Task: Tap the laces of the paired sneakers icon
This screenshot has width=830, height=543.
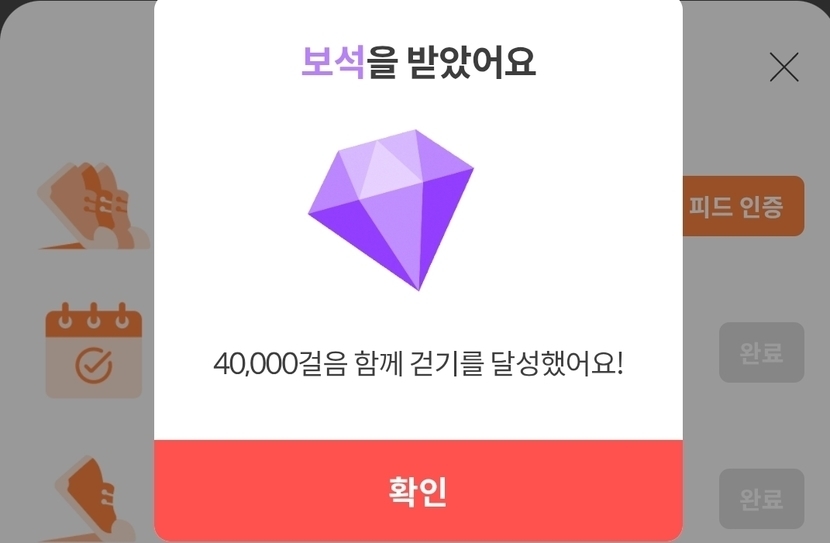Action: [106, 204]
